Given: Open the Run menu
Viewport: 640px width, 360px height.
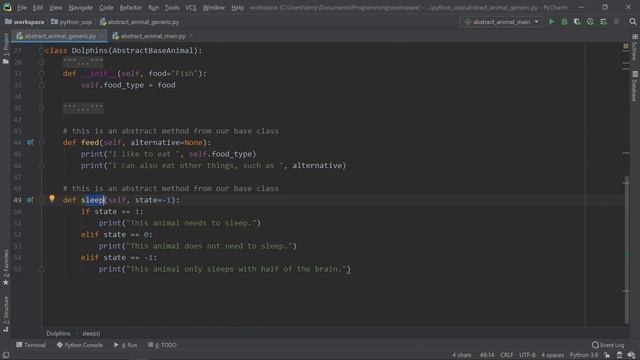Looking at the screenshot, I should pyautogui.click(x=153, y=7).
